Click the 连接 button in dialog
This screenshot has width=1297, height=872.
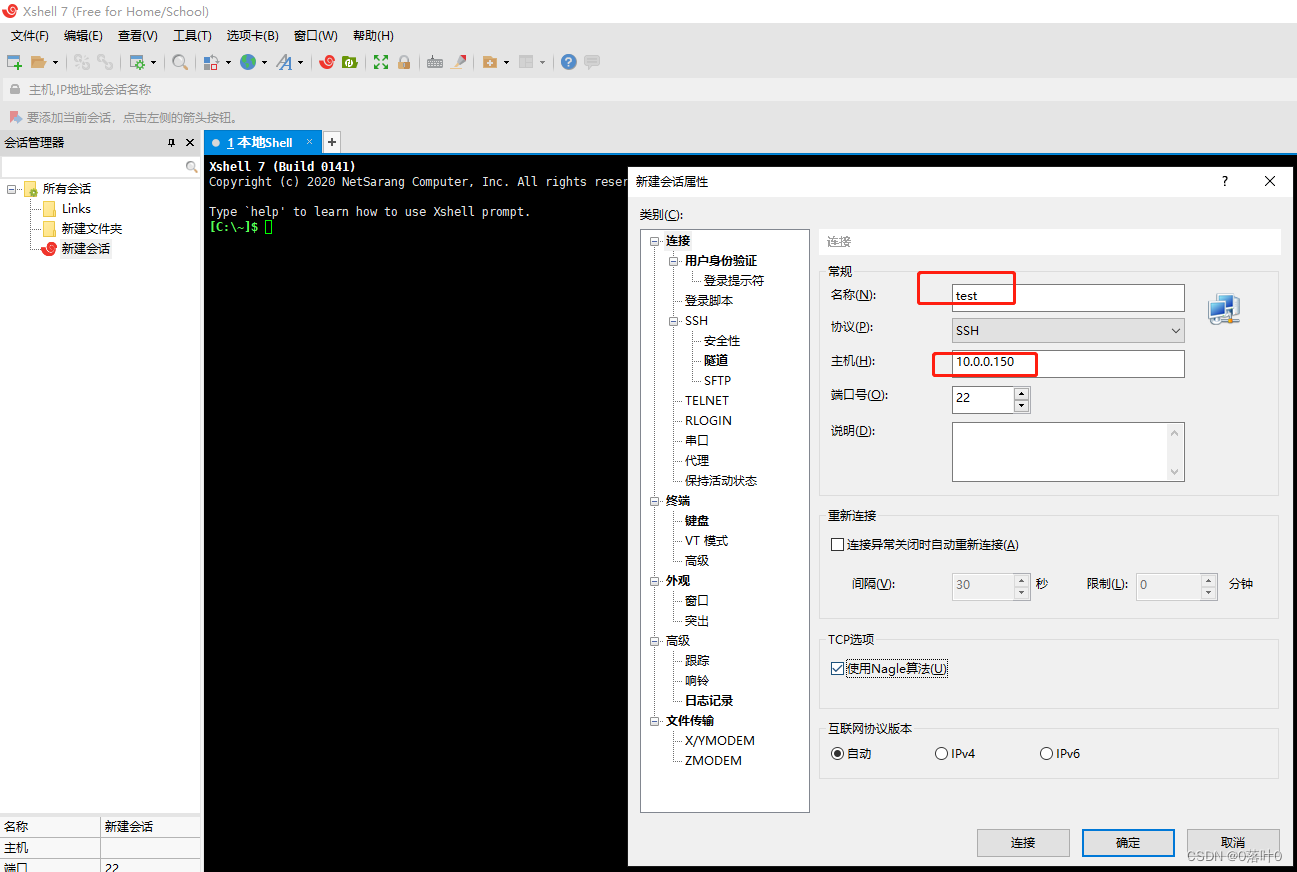1023,843
